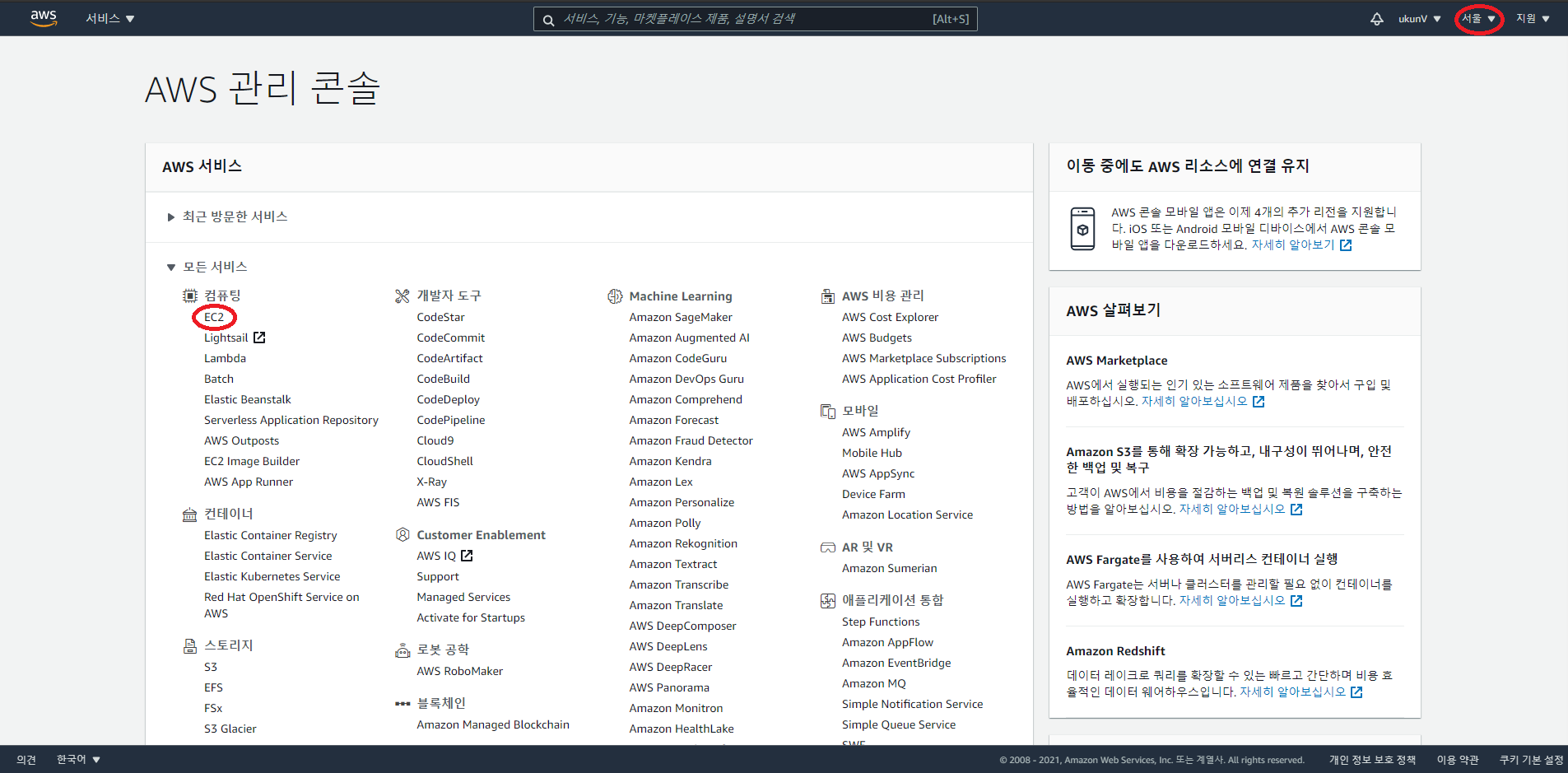1568x773 pixels.
Task: Click external link icon in Amazon S3 section
Action: [x=1296, y=510]
